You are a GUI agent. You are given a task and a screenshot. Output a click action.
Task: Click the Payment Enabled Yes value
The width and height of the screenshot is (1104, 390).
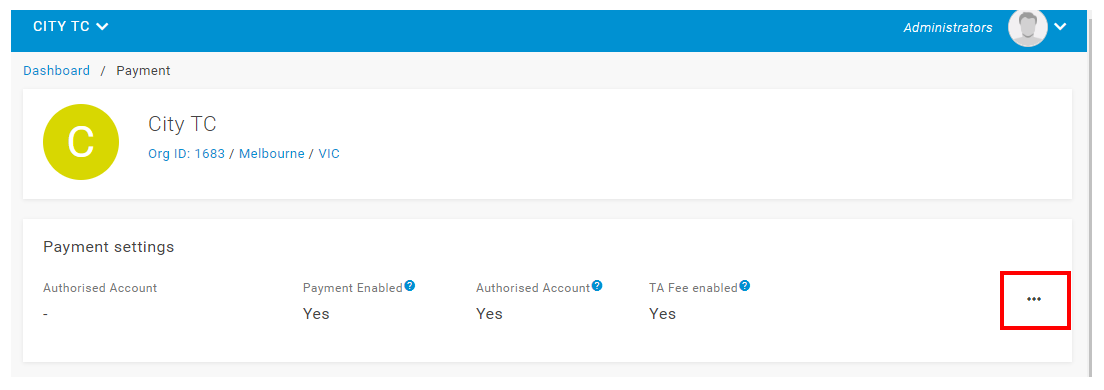(316, 314)
